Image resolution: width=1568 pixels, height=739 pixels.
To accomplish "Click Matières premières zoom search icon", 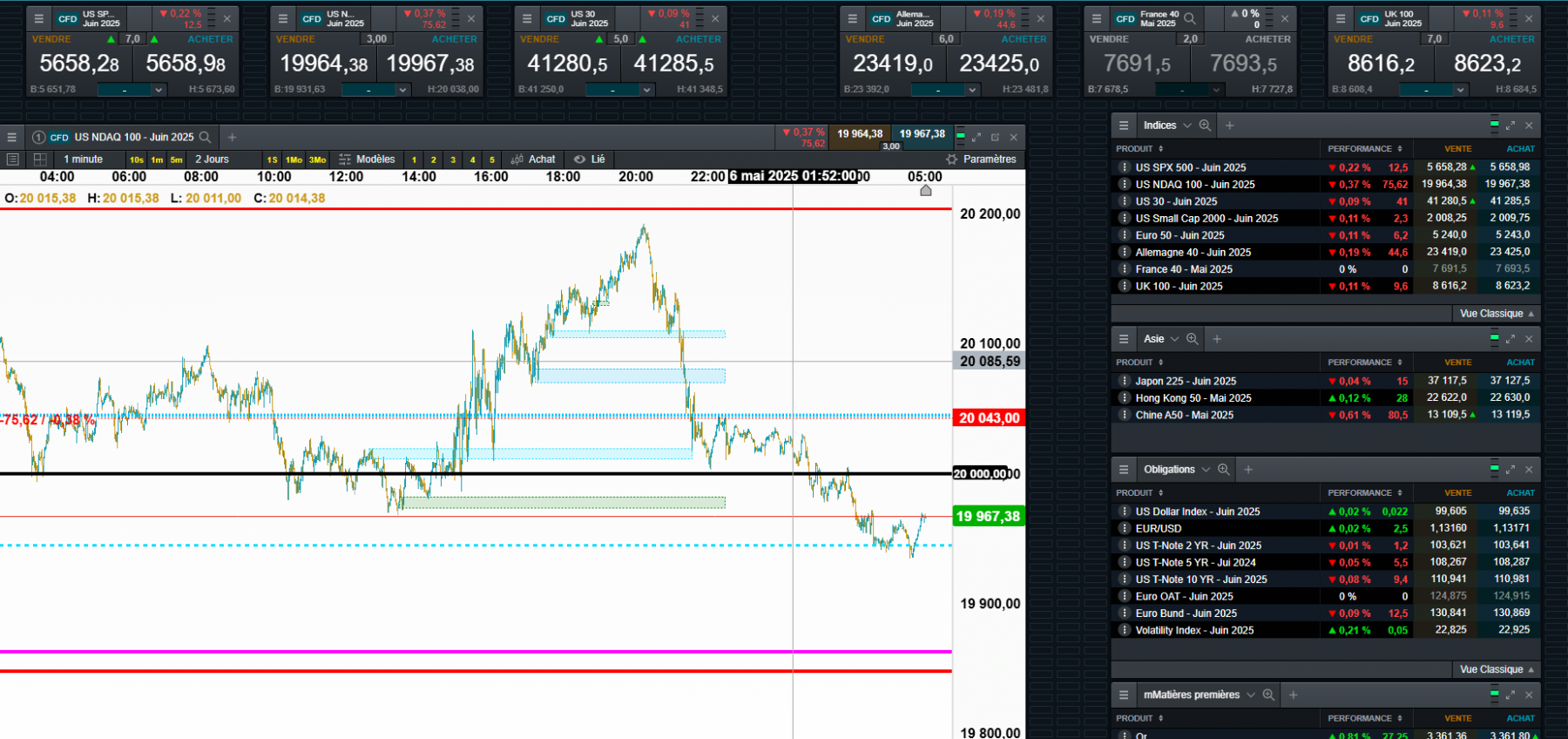I will pyautogui.click(x=1269, y=695).
